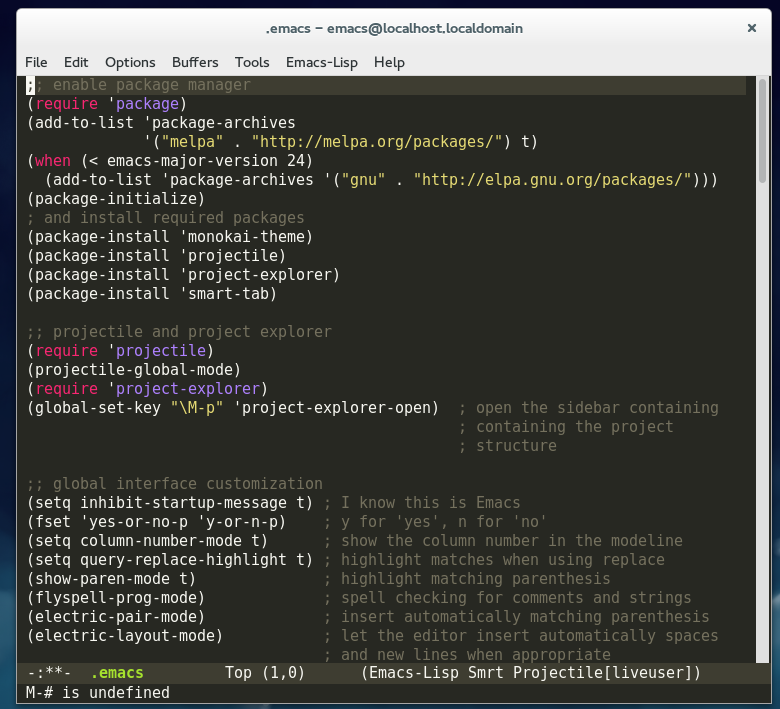Open the Options menu

(x=130, y=62)
